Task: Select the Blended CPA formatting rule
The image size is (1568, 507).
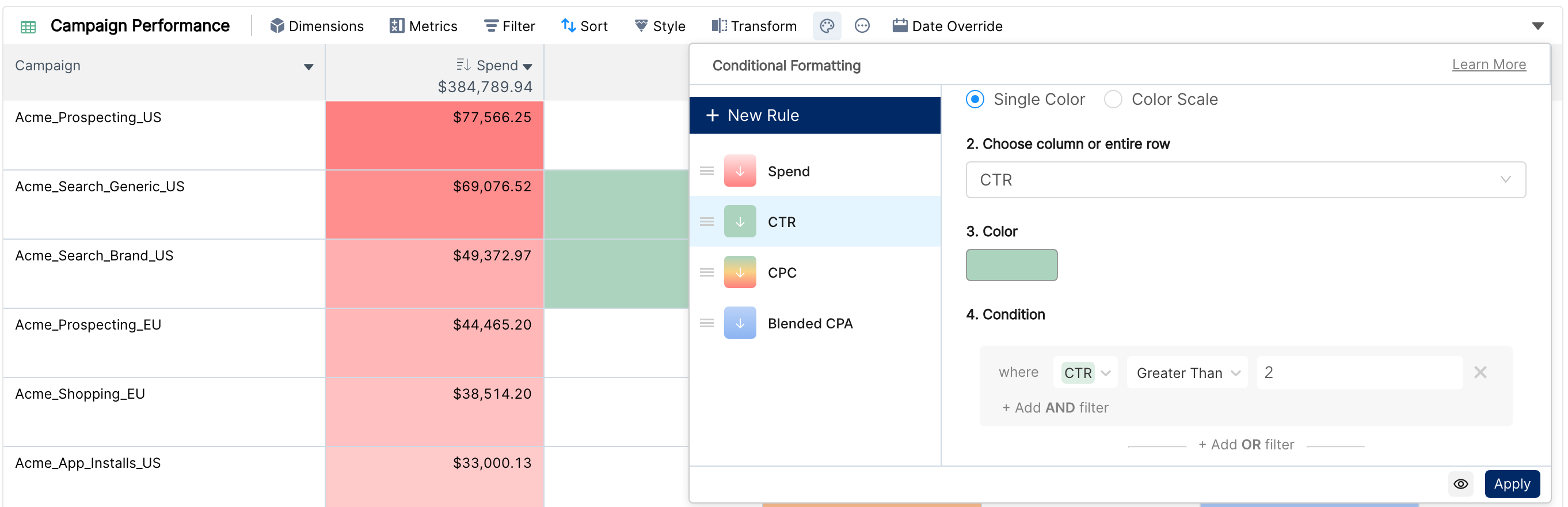Action: tap(815, 323)
